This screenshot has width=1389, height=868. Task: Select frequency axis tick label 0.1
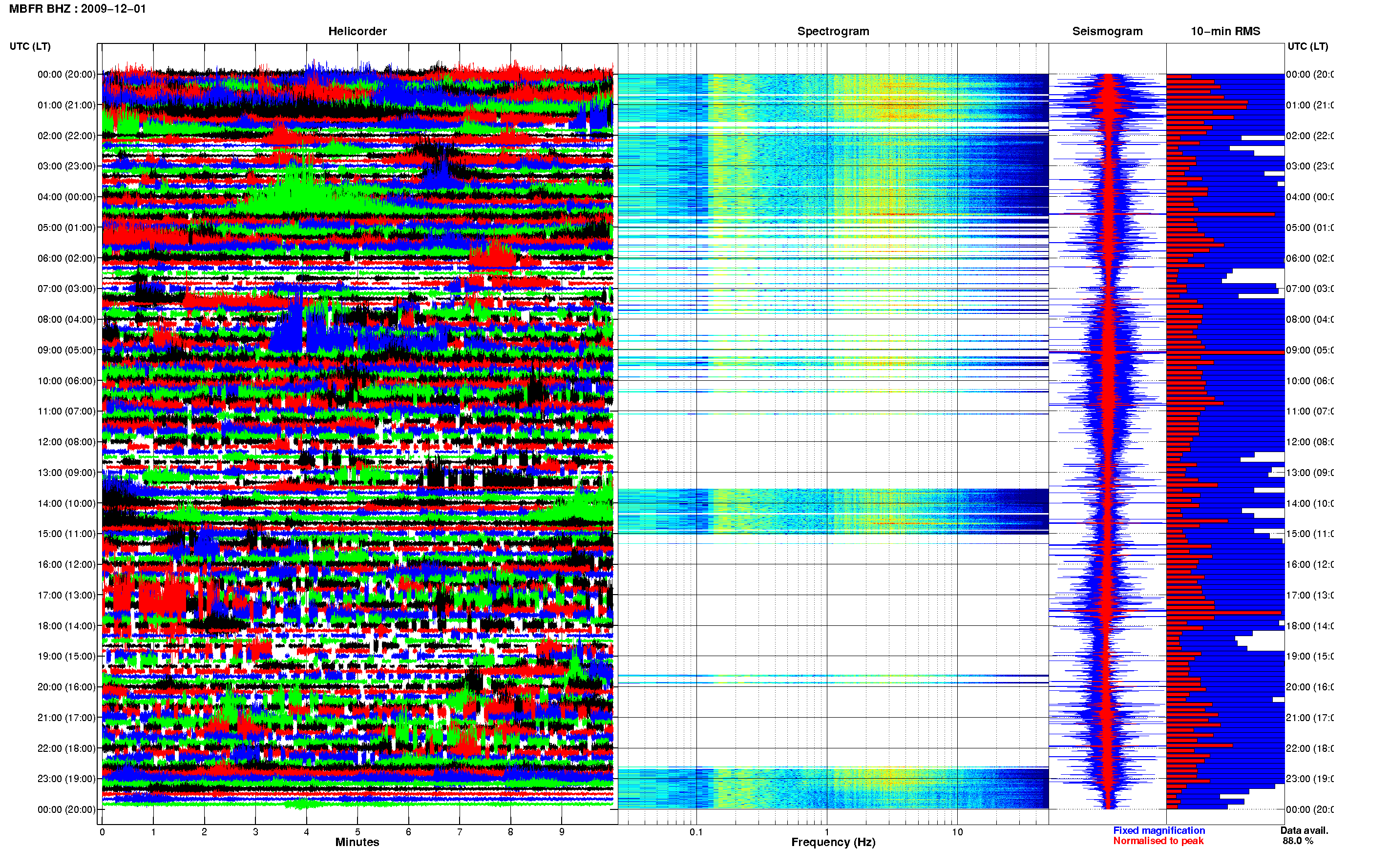coord(696,832)
